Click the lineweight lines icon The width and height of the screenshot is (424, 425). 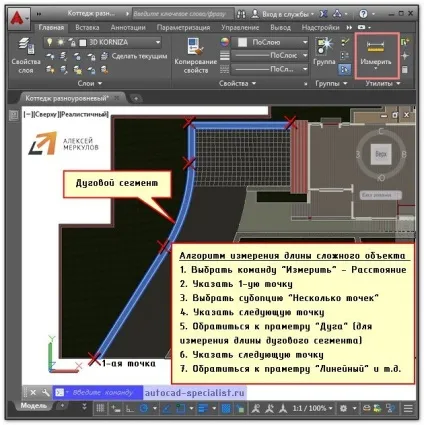coord(225,55)
